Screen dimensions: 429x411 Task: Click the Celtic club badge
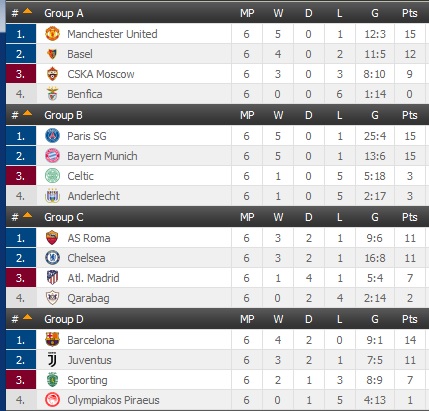pyautogui.click(x=52, y=176)
